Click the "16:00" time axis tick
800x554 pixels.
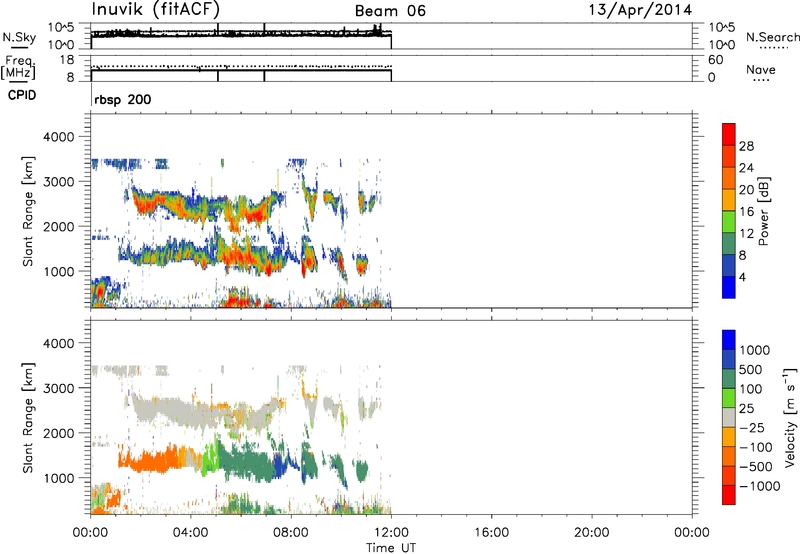pyautogui.click(x=491, y=533)
